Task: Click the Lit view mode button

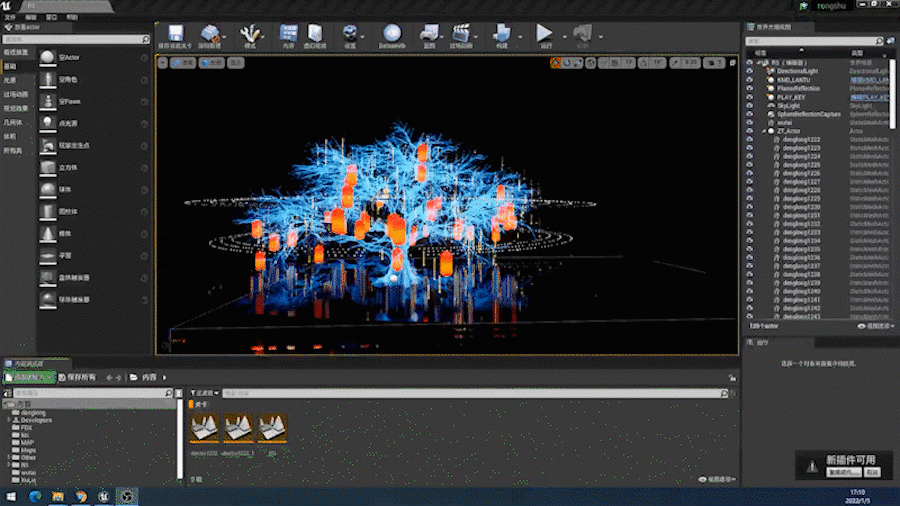Action: pos(212,63)
